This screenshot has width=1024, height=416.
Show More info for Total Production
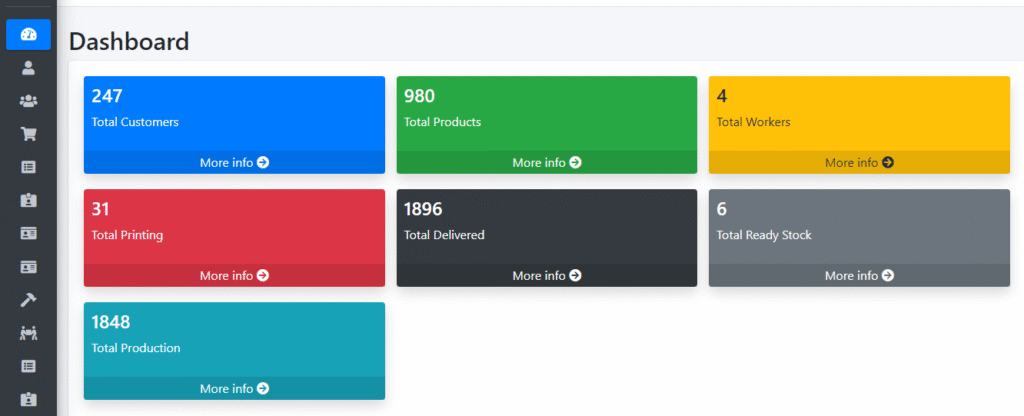[x=234, y=389]
